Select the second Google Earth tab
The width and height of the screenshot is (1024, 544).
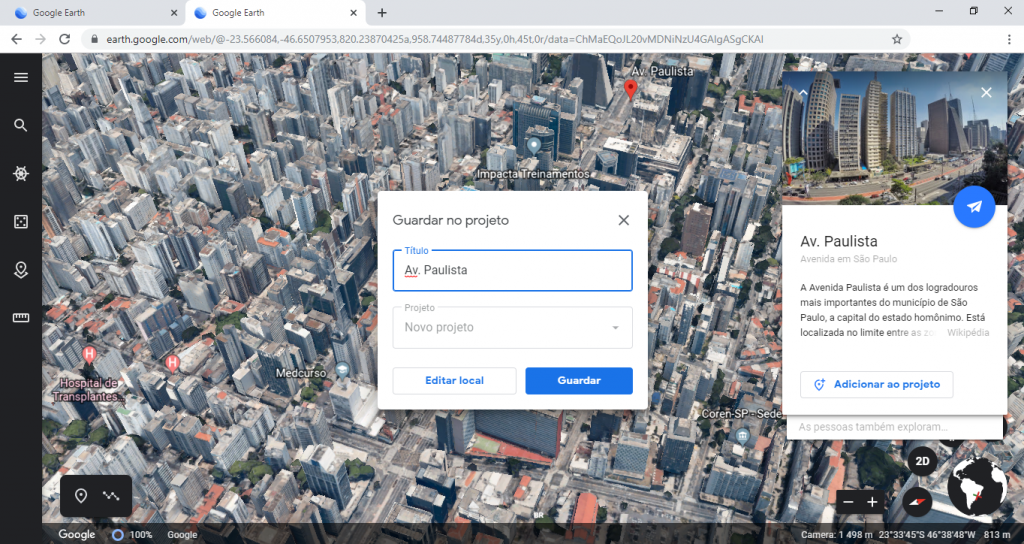[276, 12]
